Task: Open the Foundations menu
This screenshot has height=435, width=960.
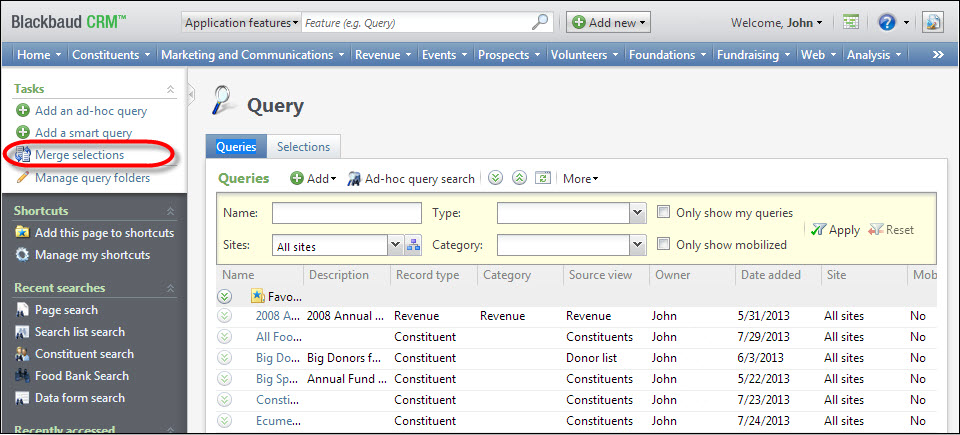Action: [669, 55]
